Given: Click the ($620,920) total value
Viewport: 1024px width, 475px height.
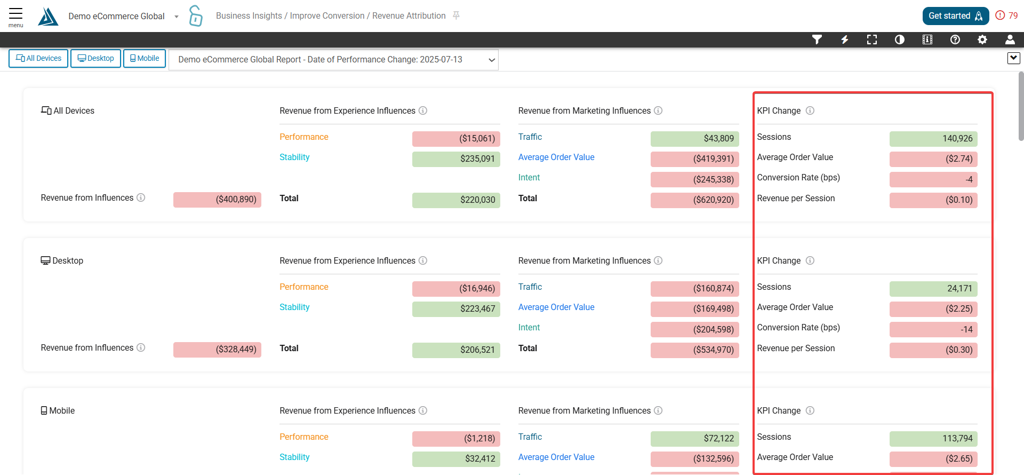Looking at the screenshot, I should [x=695, y=200].
